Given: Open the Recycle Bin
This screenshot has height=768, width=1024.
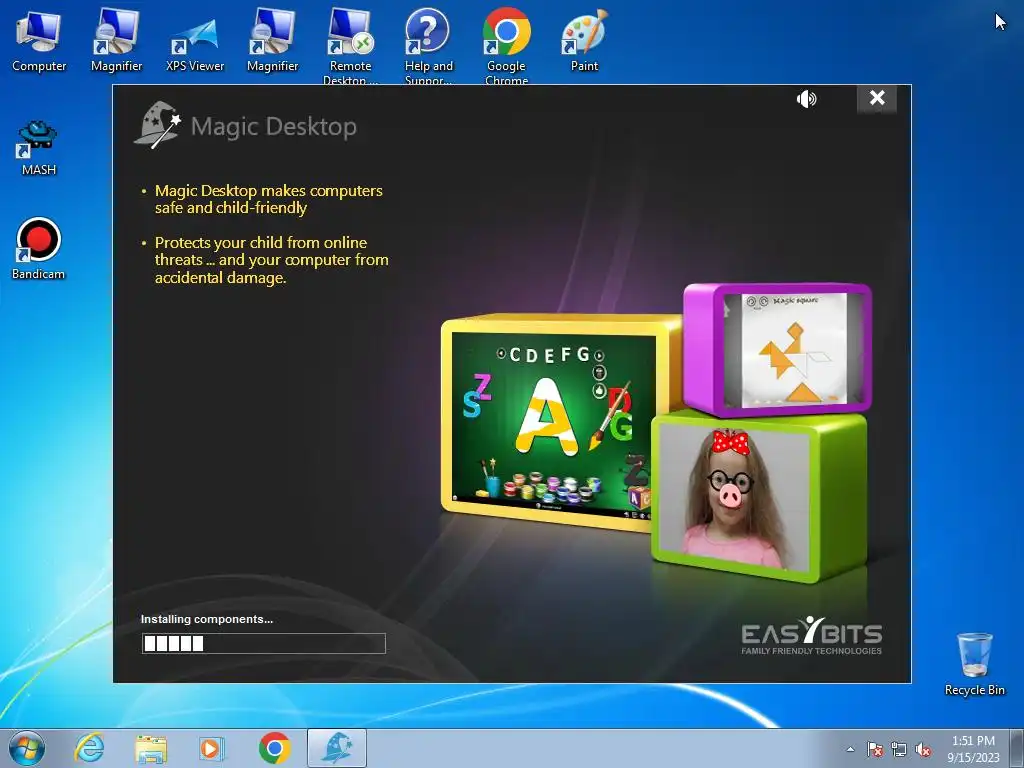Looking at the screenshot, I should [974, 664].
